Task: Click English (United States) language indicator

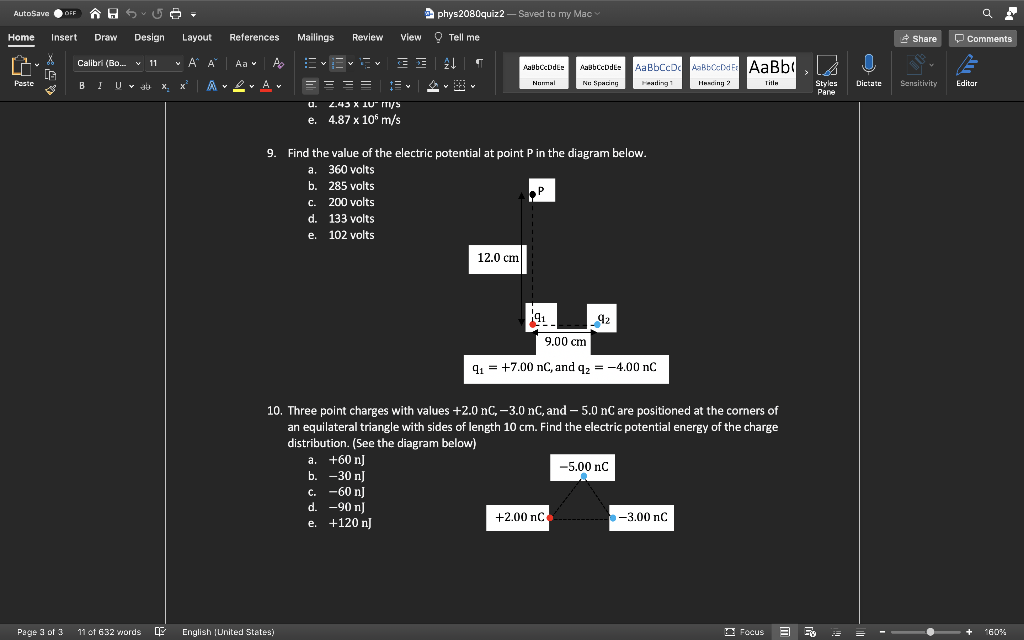Action: pyautogui.click(x=228, y=632)
